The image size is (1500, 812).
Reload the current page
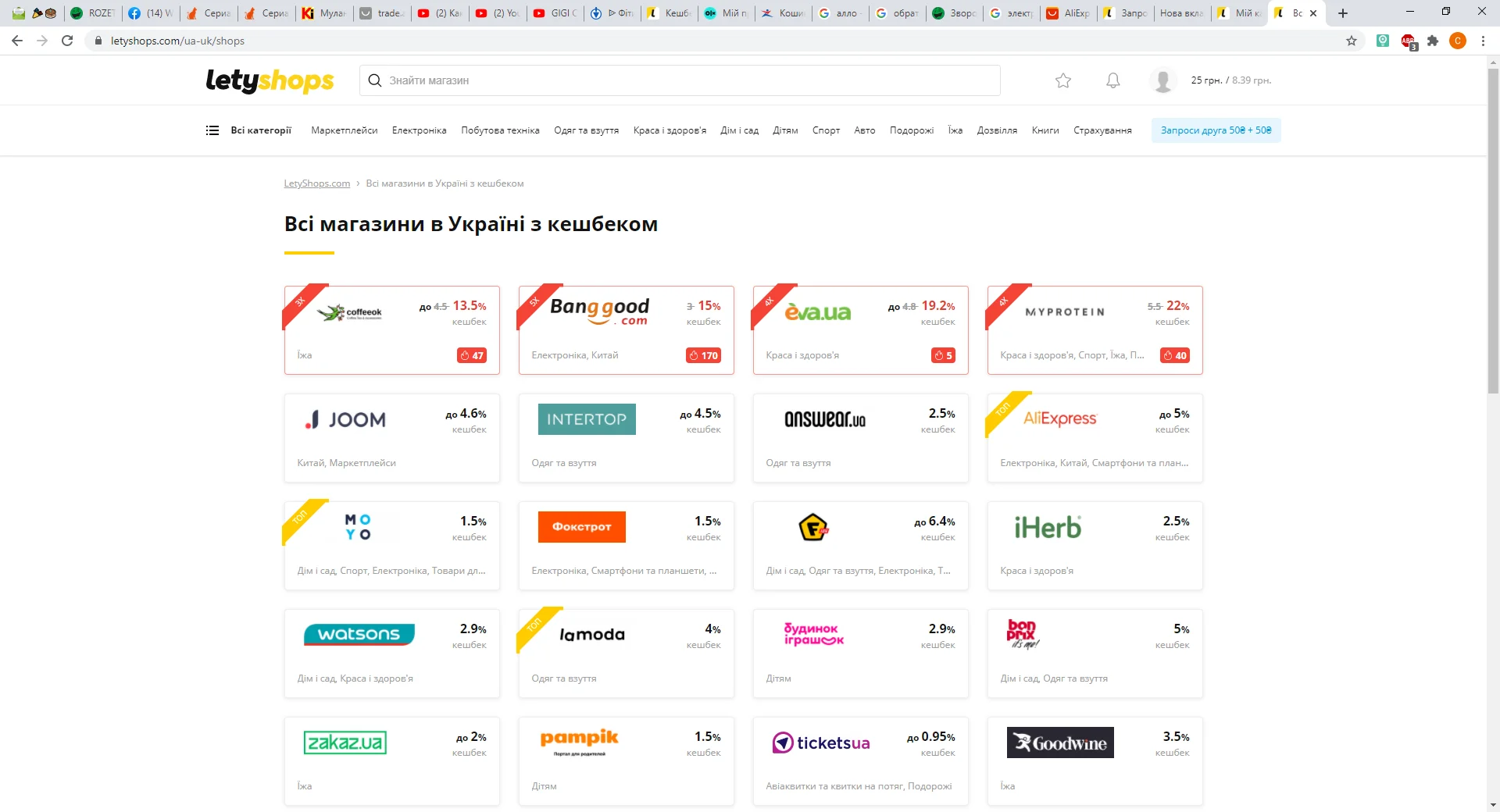click(67, 41)
